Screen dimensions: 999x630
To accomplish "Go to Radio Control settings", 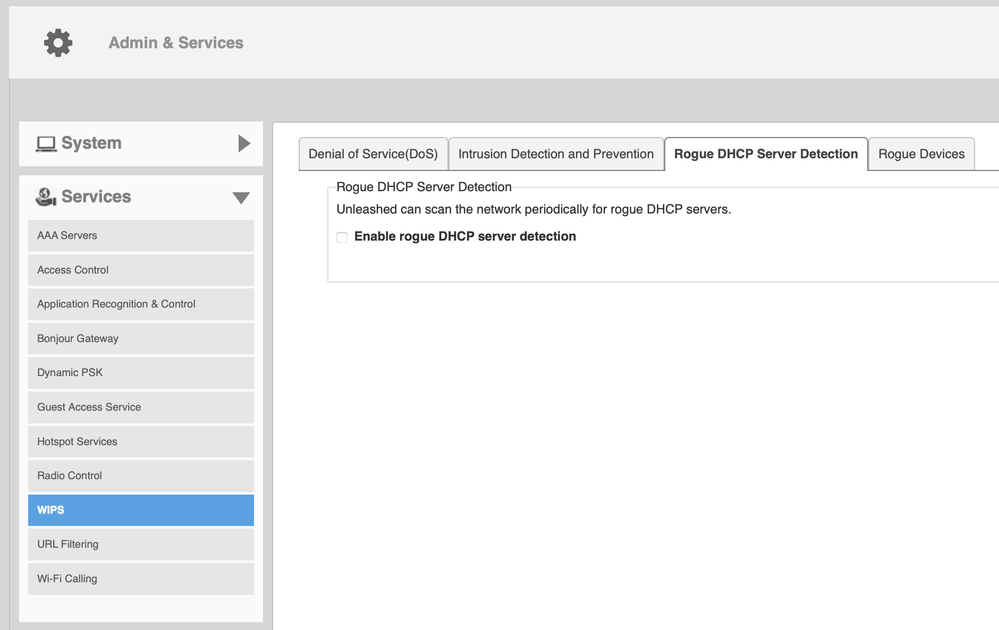I will pos(141,476).
